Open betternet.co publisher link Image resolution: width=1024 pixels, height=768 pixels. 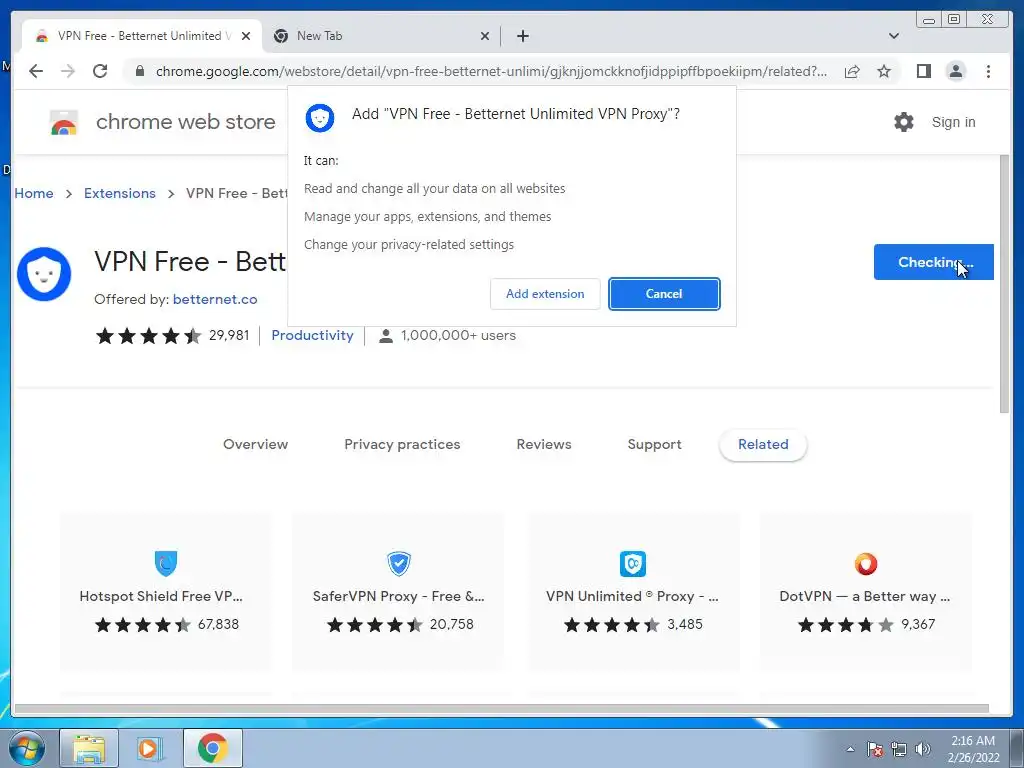coord(215,299)
